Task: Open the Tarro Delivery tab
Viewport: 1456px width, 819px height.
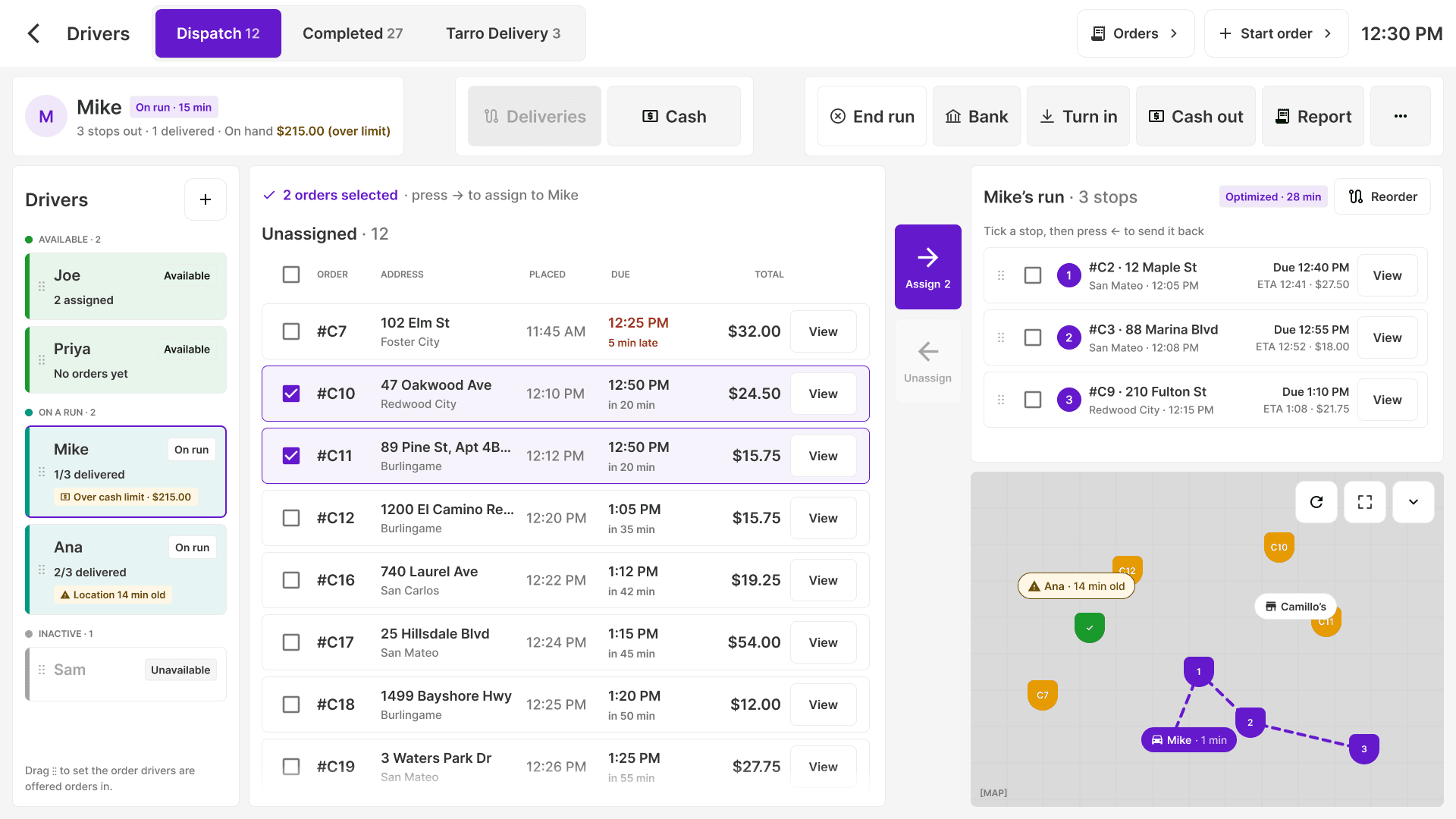Action: point(504,33)
